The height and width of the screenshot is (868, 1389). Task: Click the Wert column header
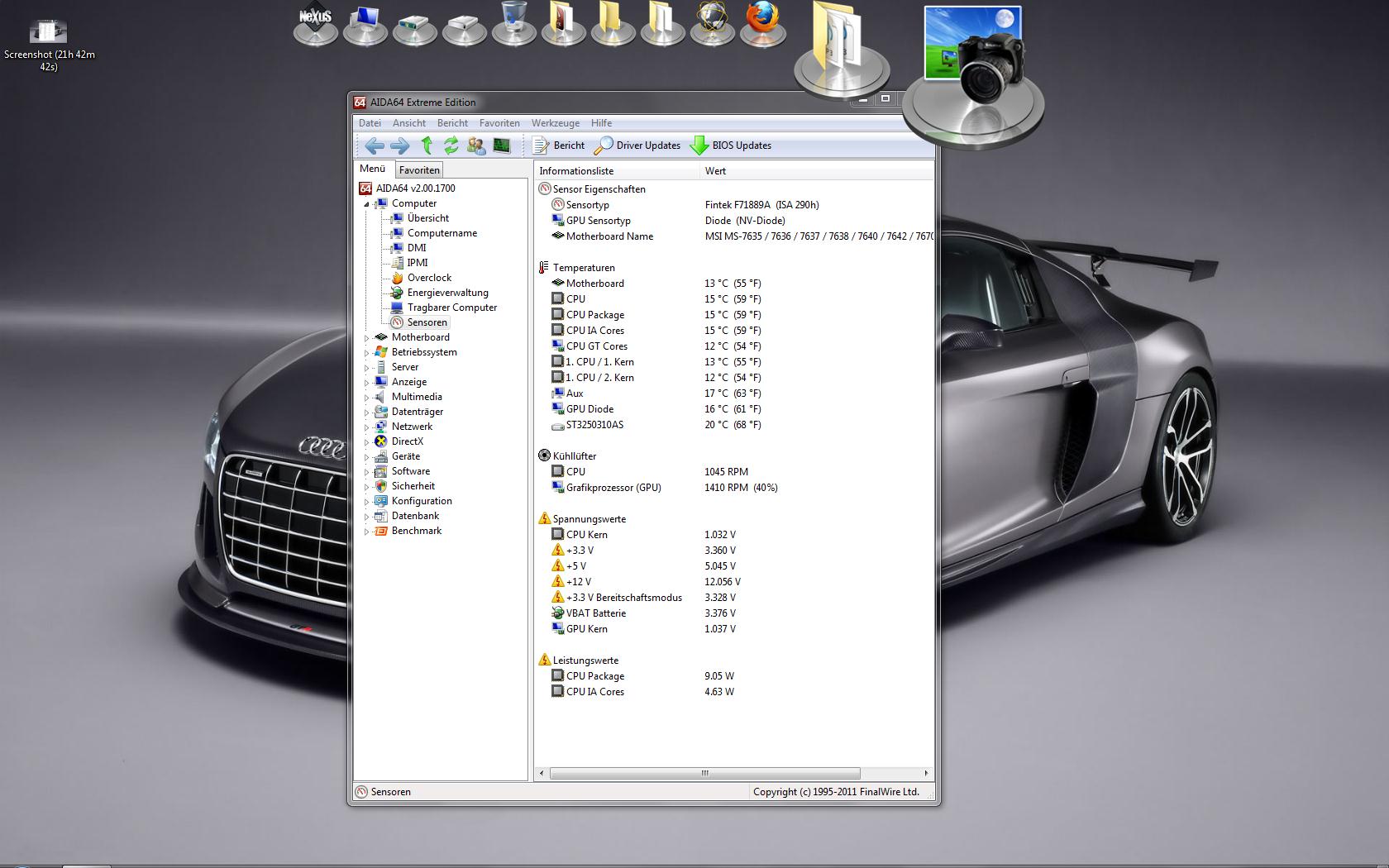[x=716, y=171]
